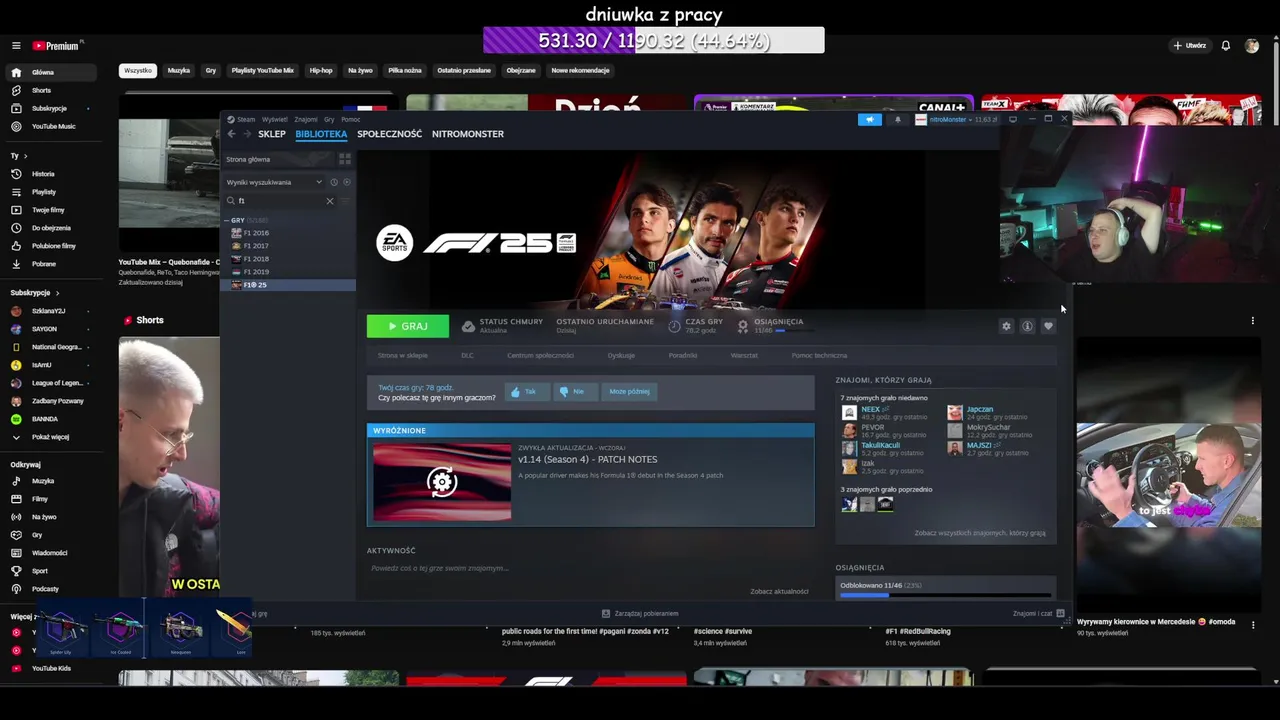
Task: Open Do obejrzenia in YouTube sidebar
Action: (x=50, y=228)
